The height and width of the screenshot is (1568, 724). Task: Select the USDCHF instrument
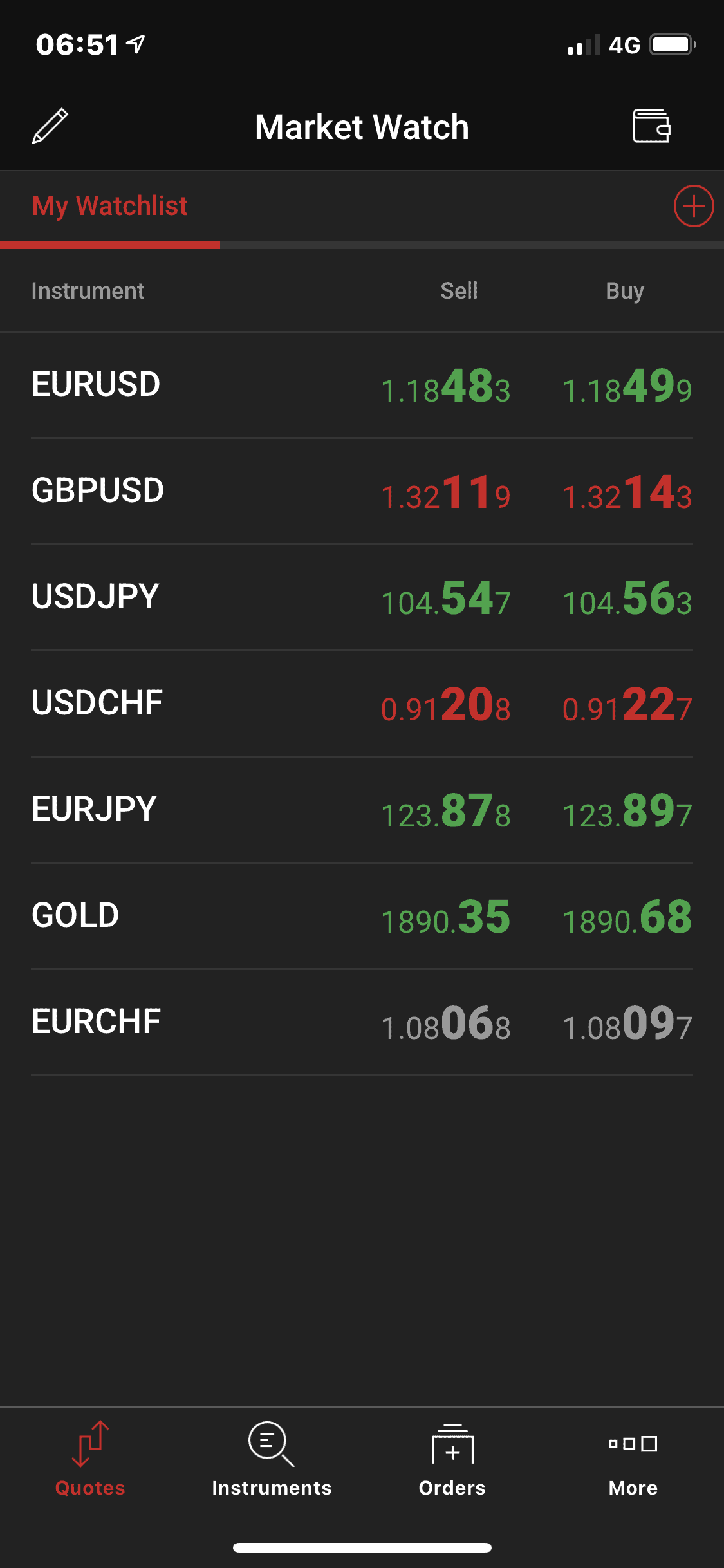pos(97,703)
